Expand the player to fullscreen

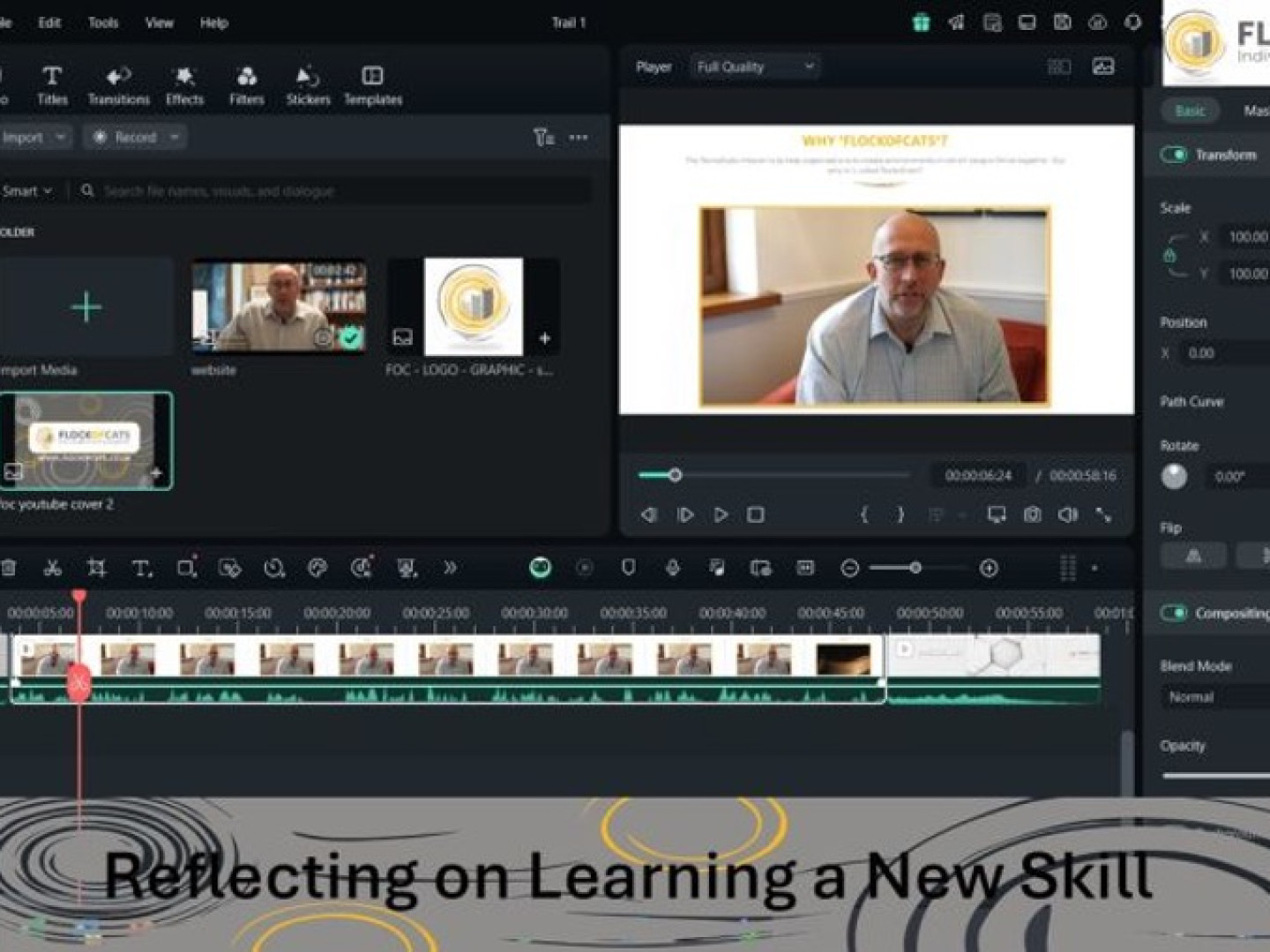1104,515
